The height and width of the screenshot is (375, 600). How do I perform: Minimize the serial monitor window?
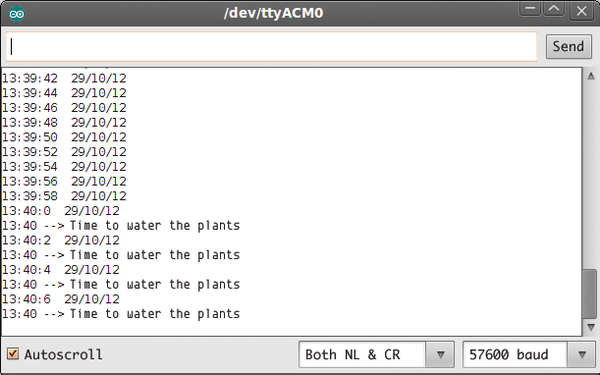pyautogui.click(x=530, y=9)
